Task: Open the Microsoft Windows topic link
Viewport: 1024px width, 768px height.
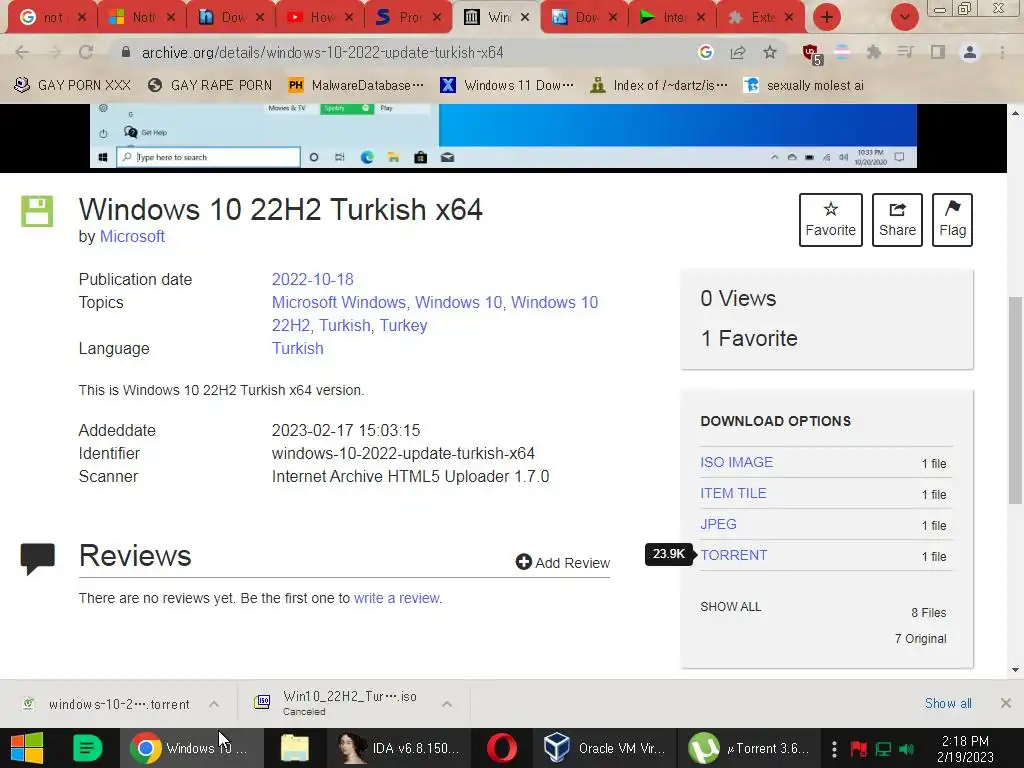Action: click(x=339, y=302)
